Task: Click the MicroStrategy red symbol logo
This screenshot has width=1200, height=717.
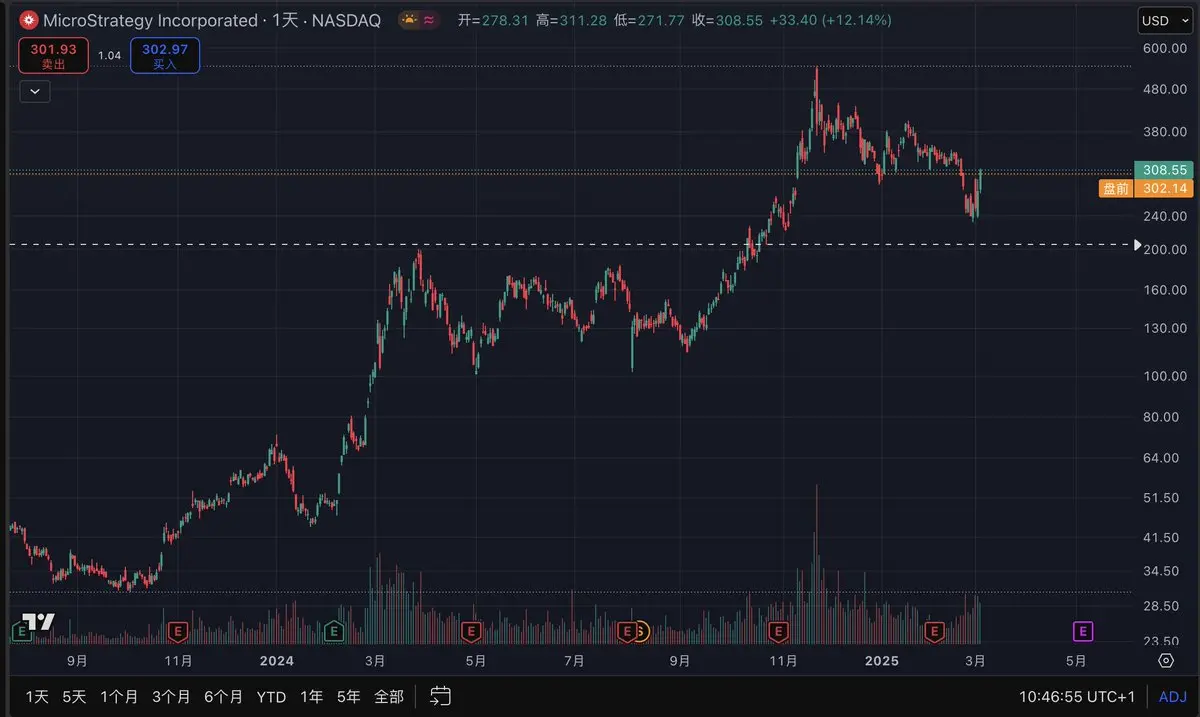Action: [27, 20]
